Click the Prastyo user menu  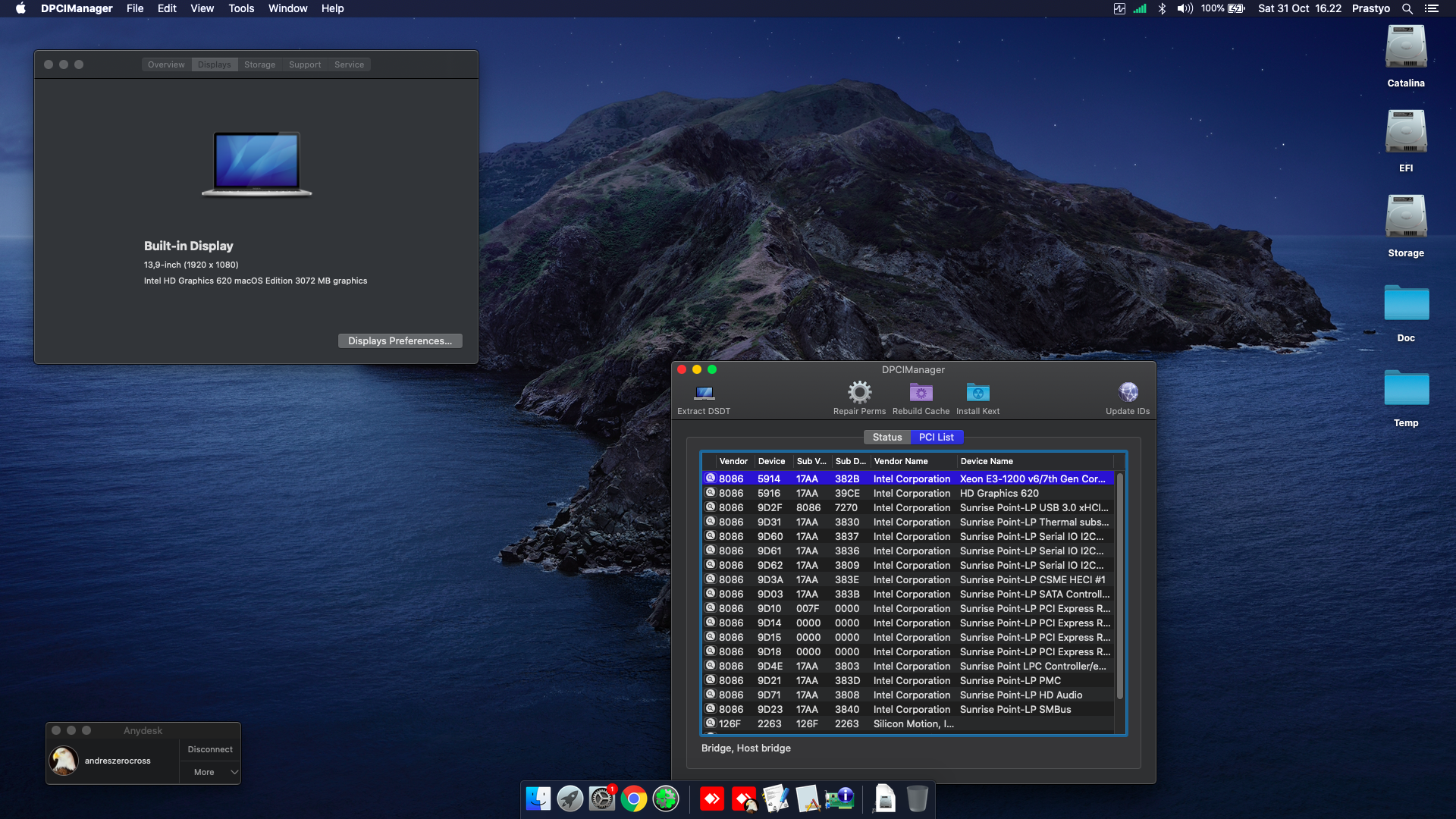[1371, 8]
